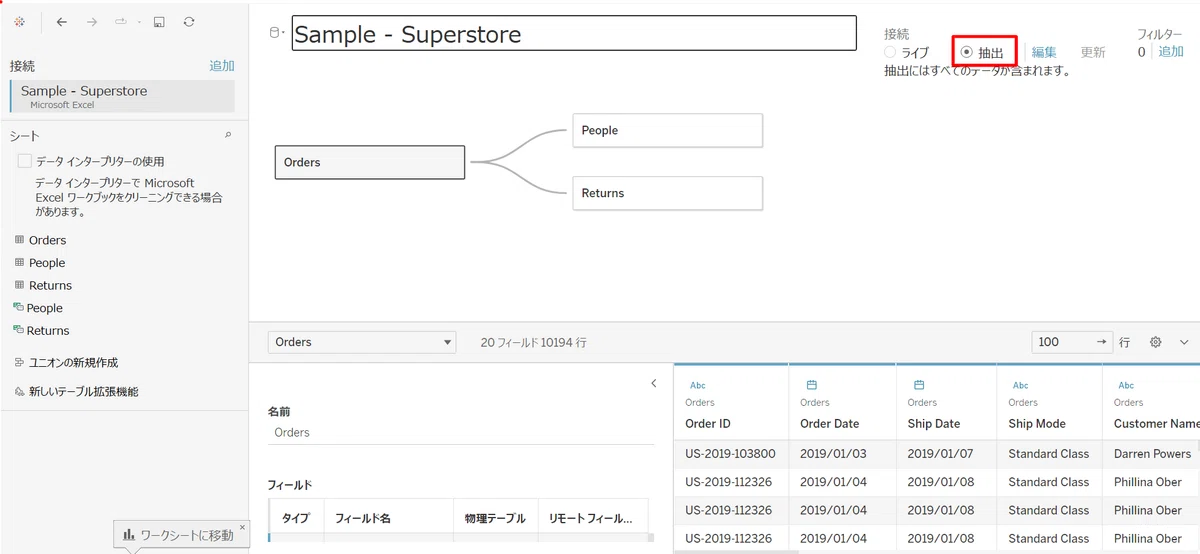Click the 物理テーブル metadata column header
This screenshot has height=554, width=1200.
click(x=495, y=519)
